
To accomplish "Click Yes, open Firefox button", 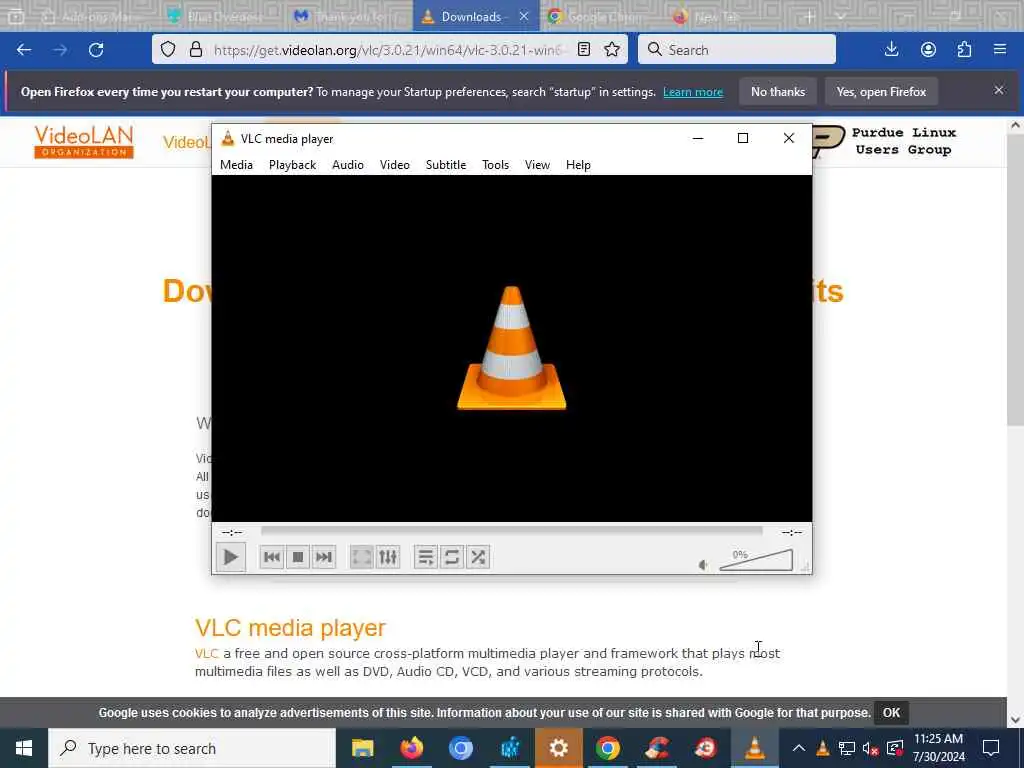I will tap(881, 92).
